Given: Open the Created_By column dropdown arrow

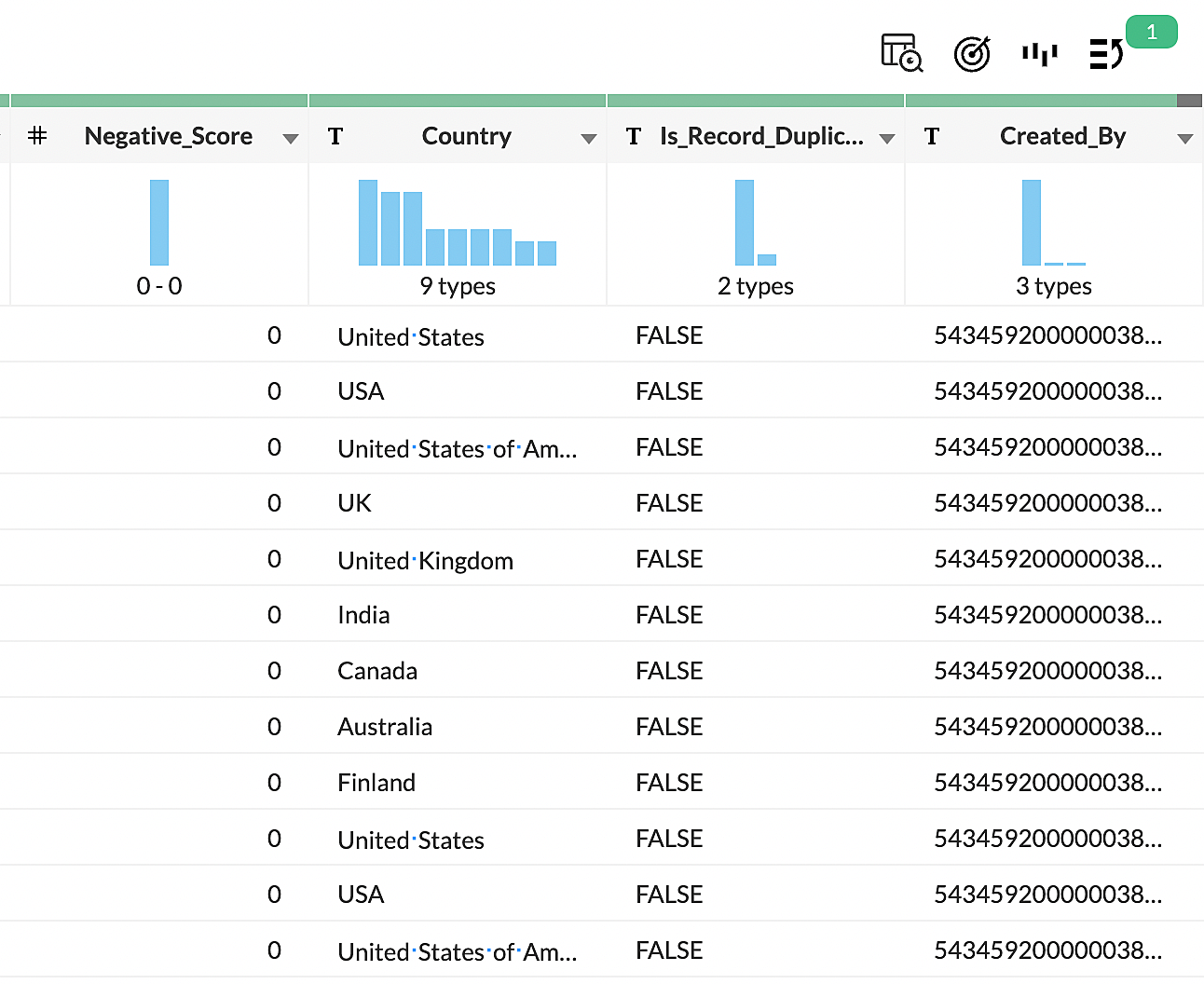Looking at the screenshot, I should click(1184, 139).
